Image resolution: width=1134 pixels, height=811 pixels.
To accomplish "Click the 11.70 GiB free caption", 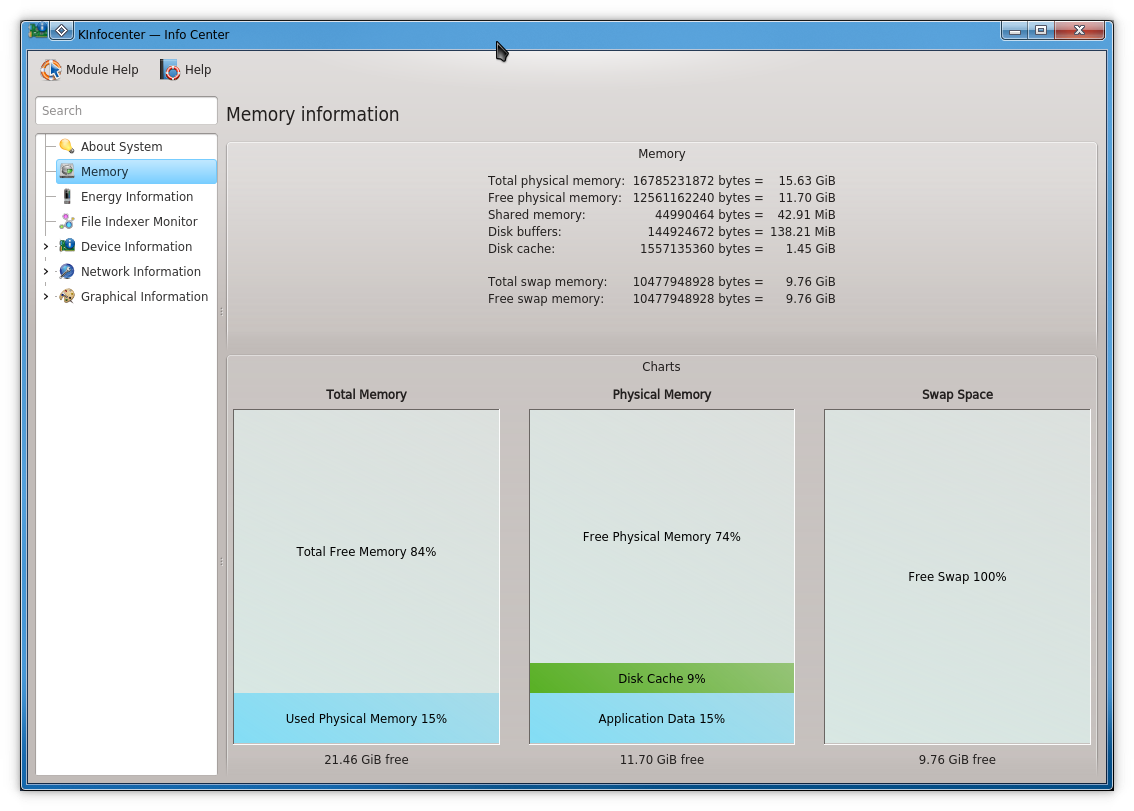I will coord(662,760).
